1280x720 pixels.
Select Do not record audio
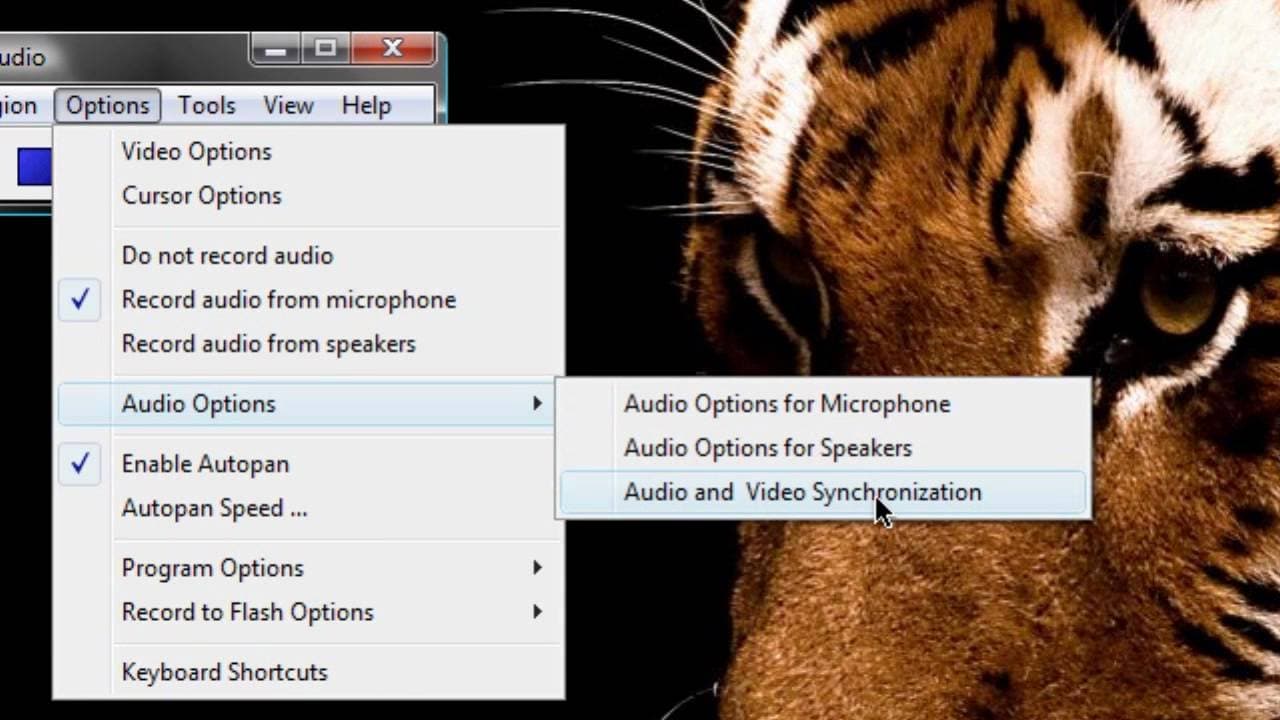tap(227, 255)
